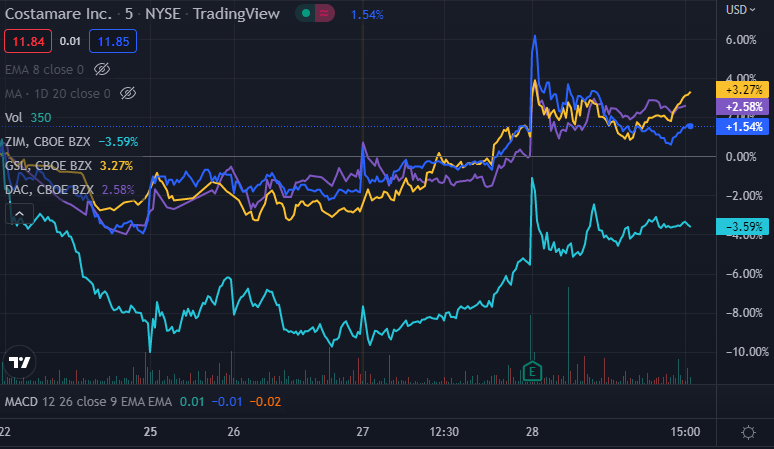Screen dimensions: 774x449
Task: Click the -8.00% scale label
Action: (x=744, y=313)
